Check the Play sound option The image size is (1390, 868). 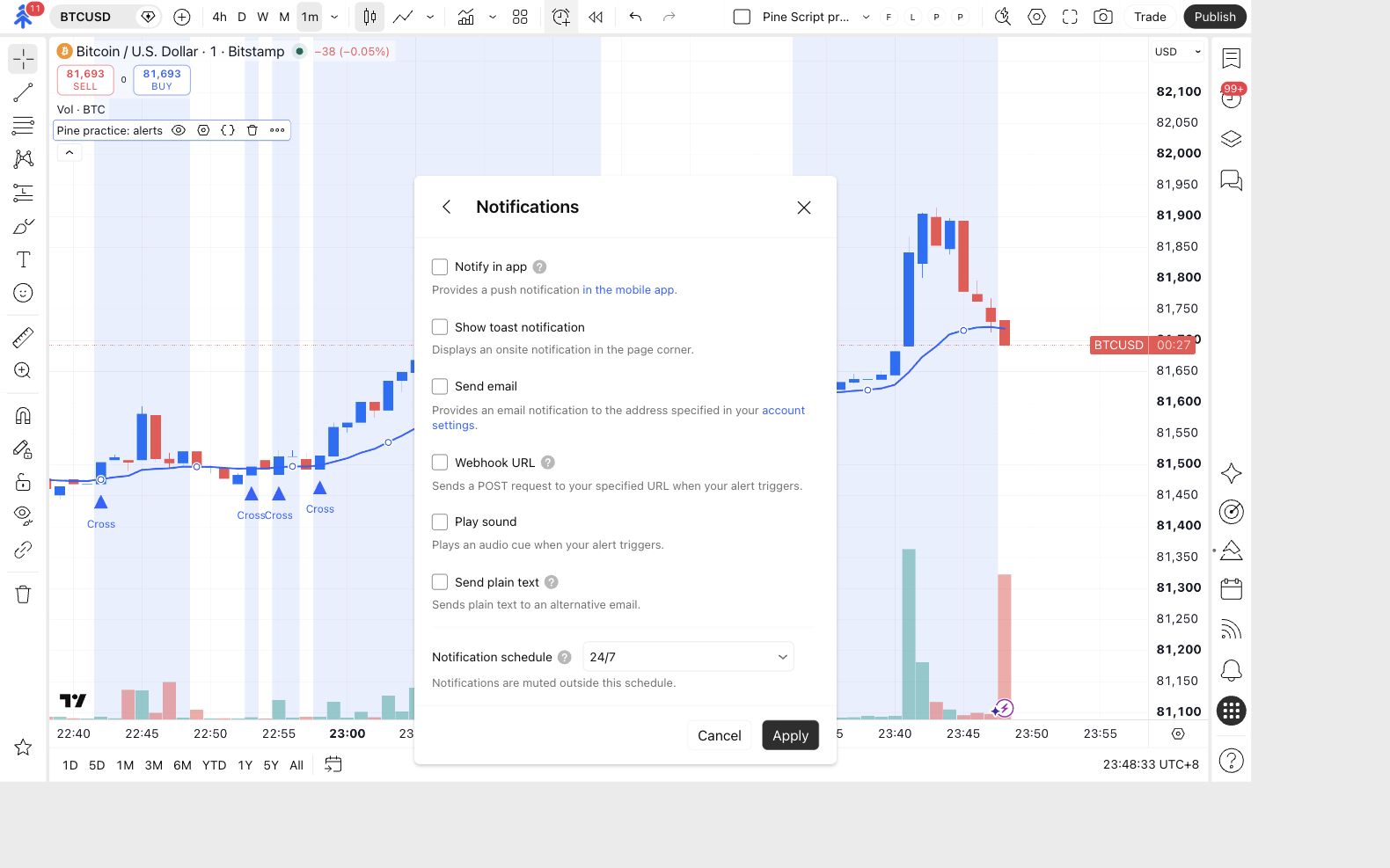tap(440, 522)
